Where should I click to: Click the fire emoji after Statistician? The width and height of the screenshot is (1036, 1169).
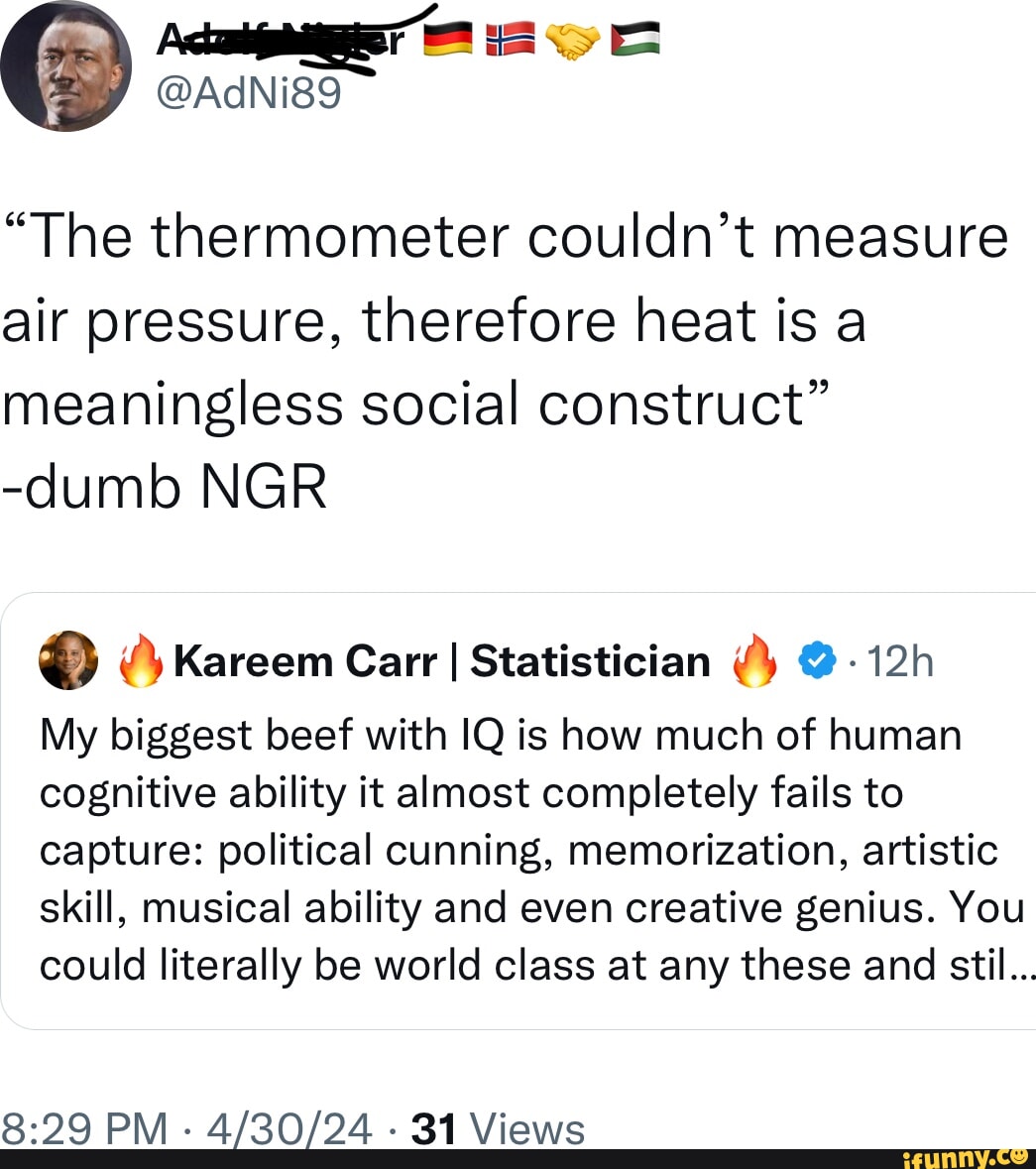pos(754,660)
